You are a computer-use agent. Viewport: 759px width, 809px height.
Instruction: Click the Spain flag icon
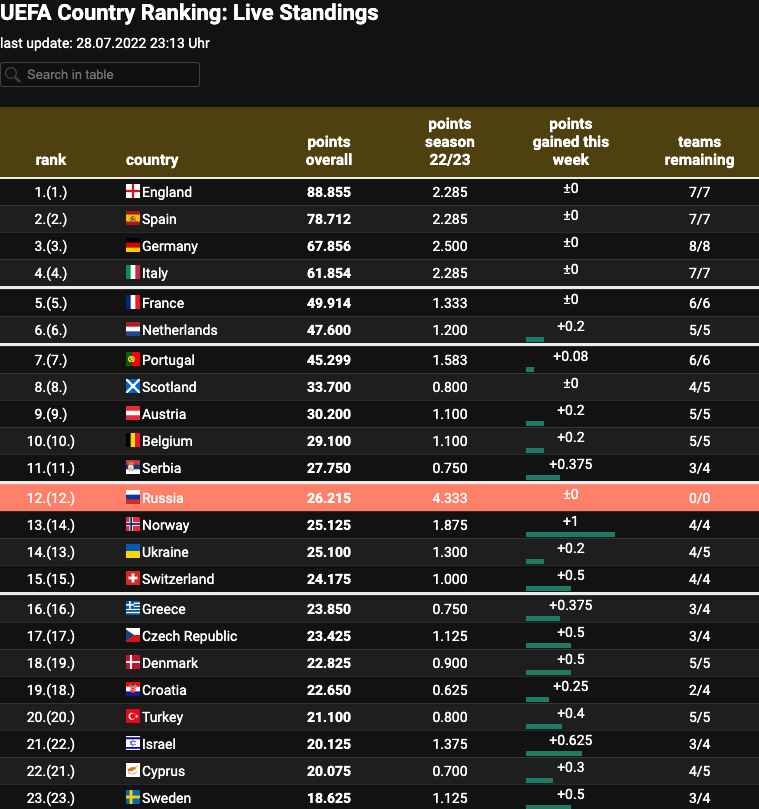pos(132,219)
